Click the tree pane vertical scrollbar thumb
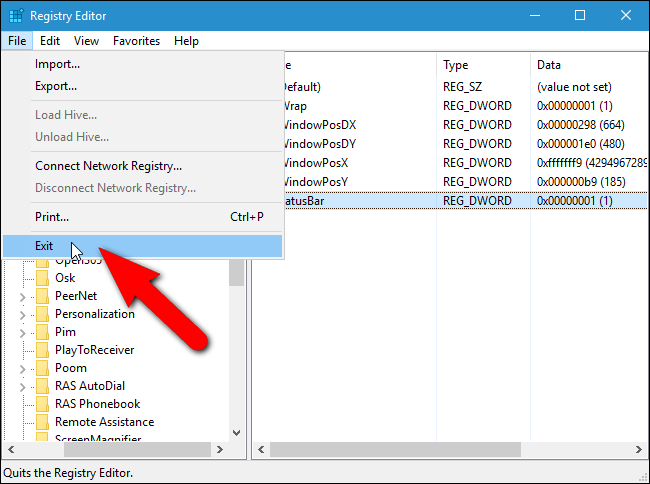The height and width of the screenshot is (484, 650). pyautogui.click(x=237, y=273)
